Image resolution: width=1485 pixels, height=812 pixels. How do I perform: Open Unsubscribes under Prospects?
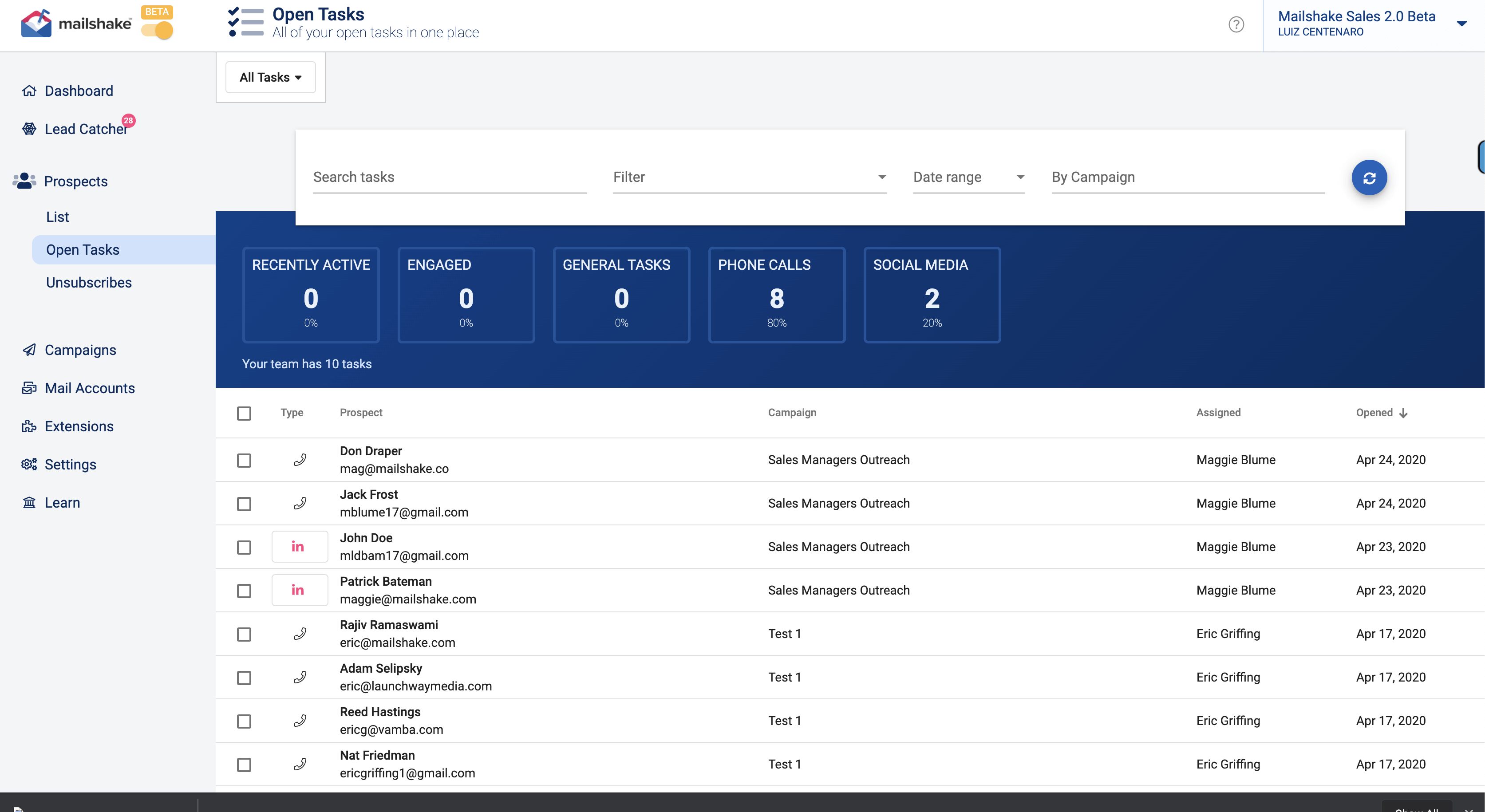tap(89, 282)
